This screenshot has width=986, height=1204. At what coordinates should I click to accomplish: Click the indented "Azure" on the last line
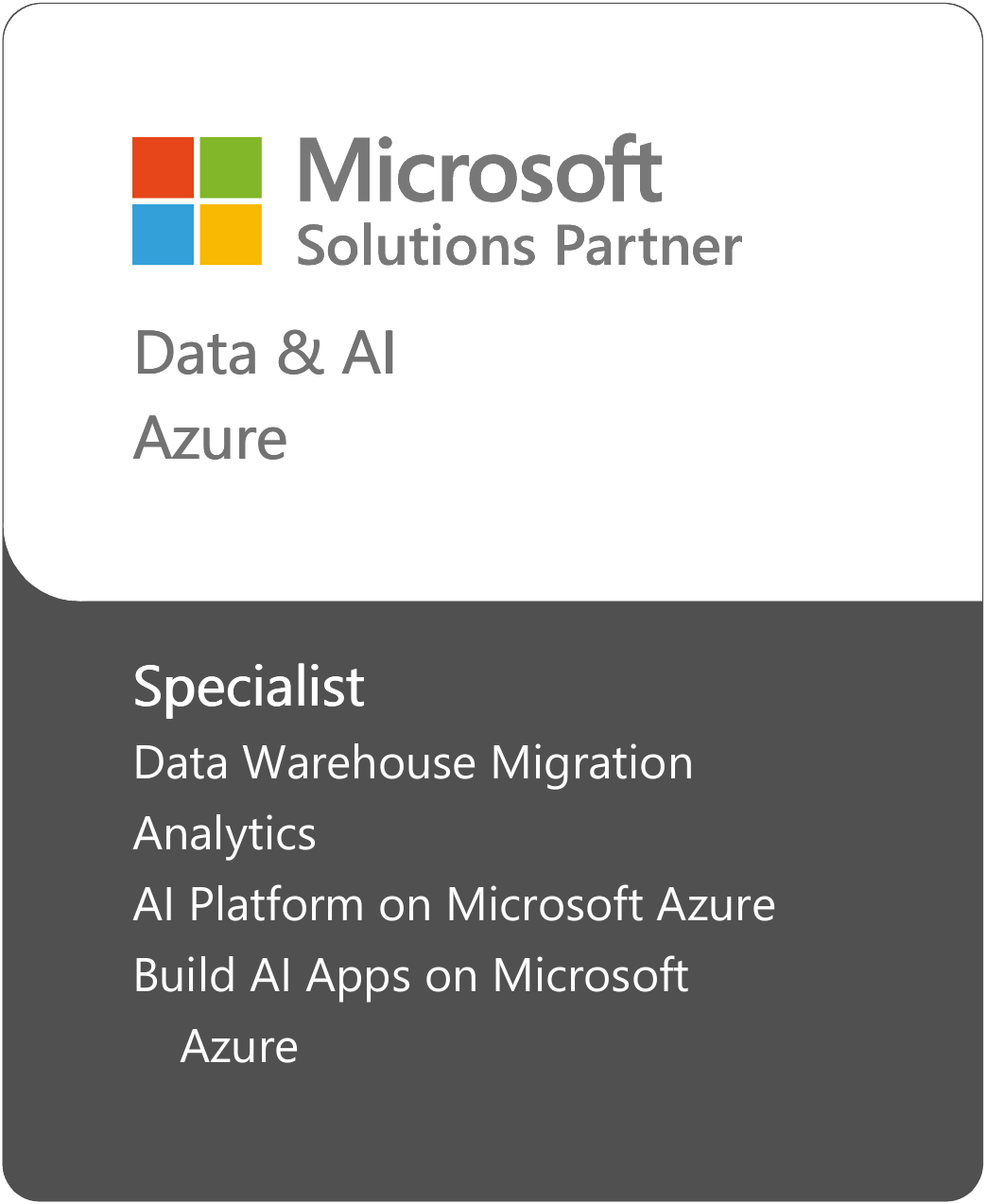click(239, 1046)
